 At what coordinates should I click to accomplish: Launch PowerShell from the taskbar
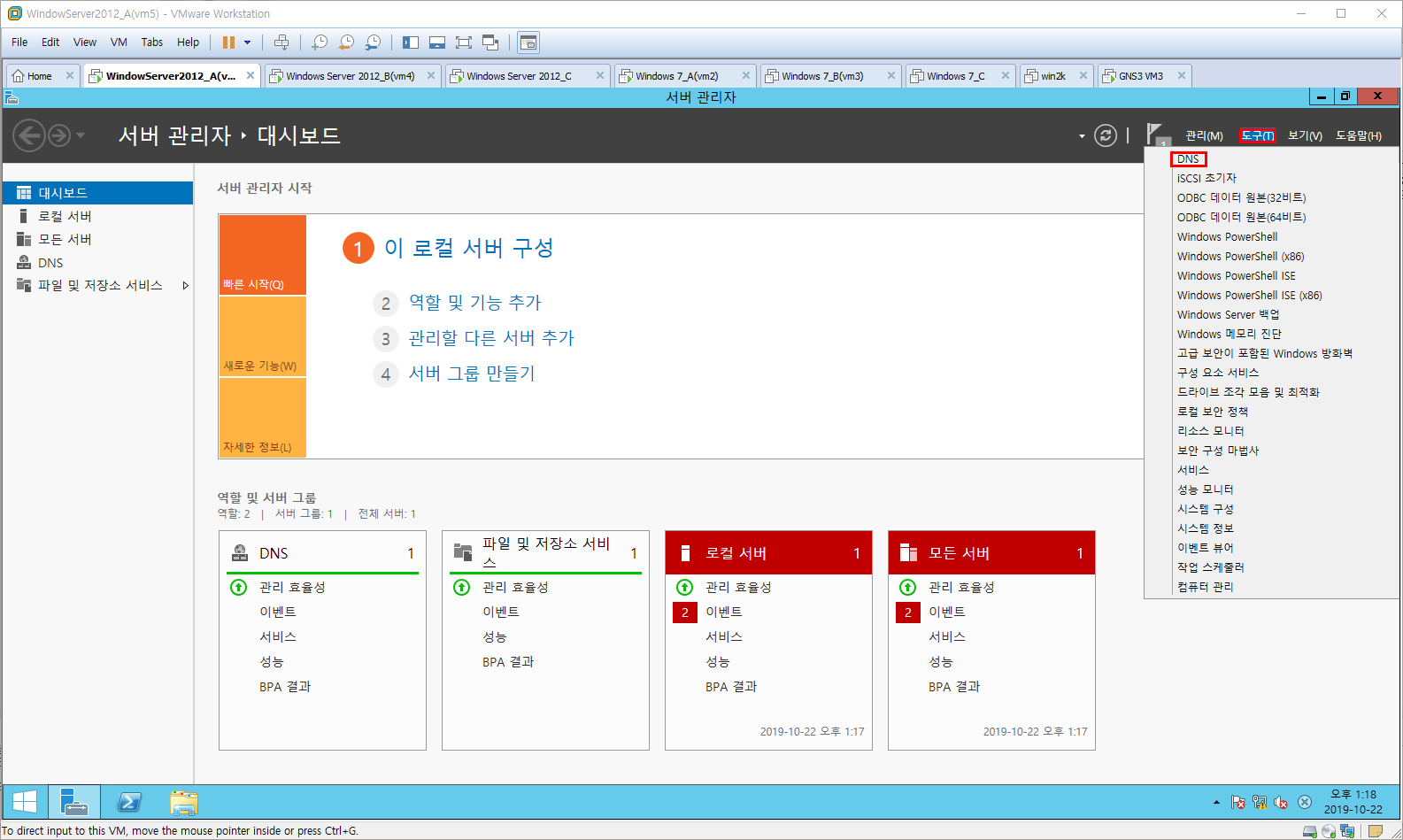129,802
